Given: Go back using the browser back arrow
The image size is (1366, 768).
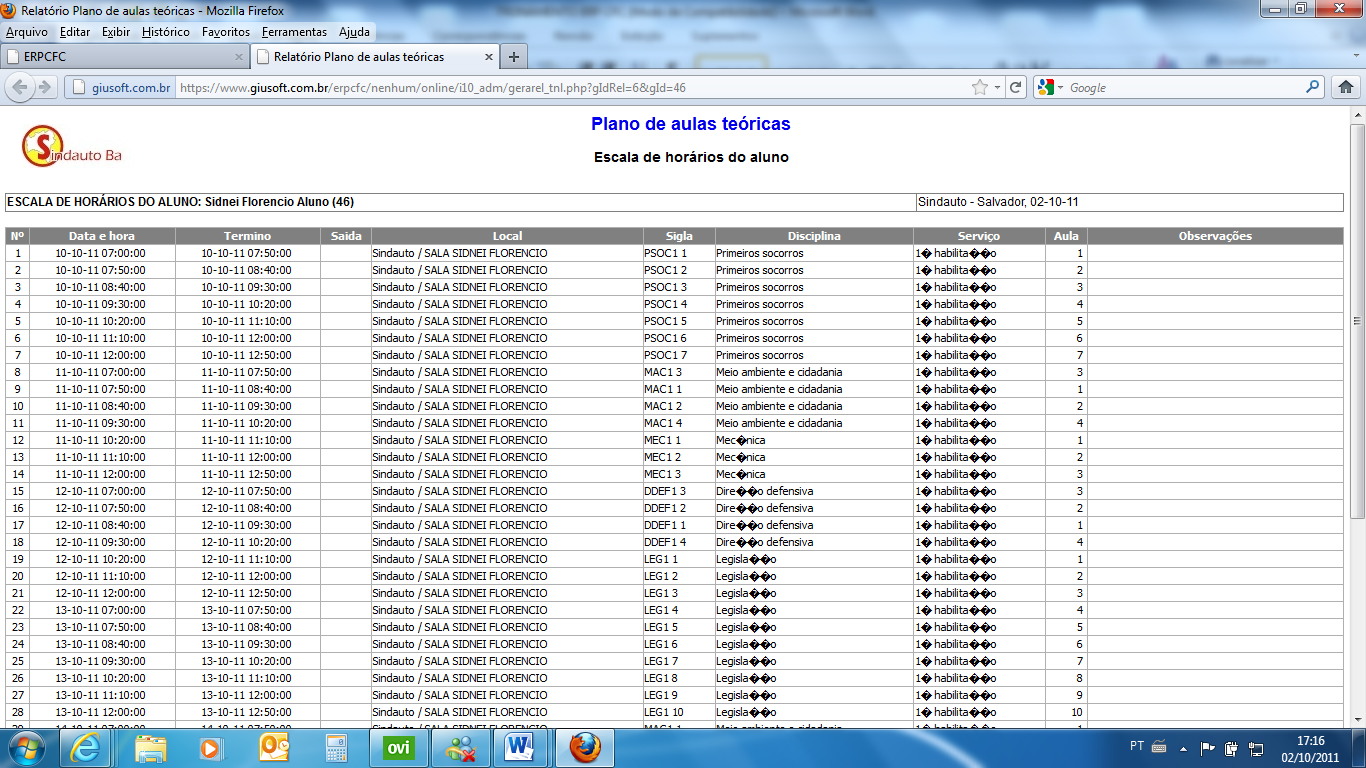Looking at the screenshot, I should pos(20,87).
